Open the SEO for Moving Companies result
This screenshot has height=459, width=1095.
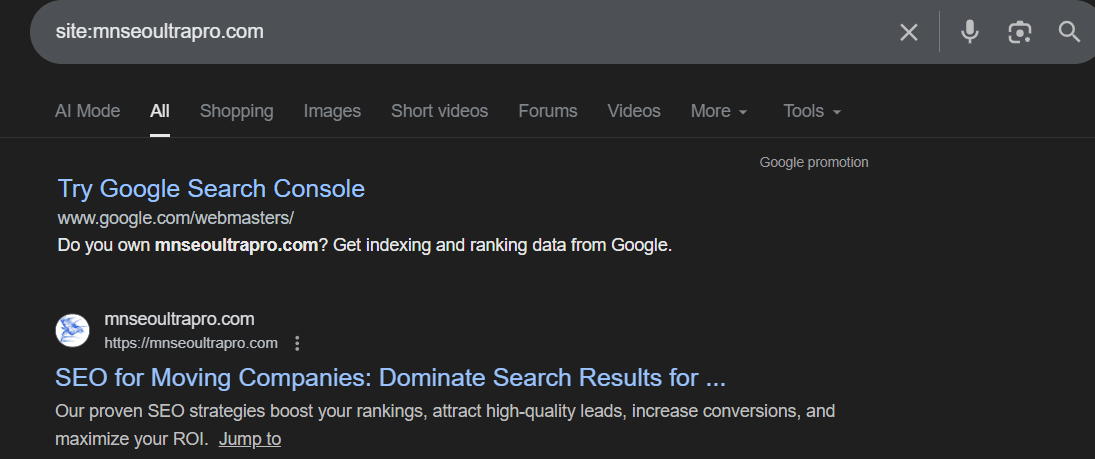tap(390, 378)
